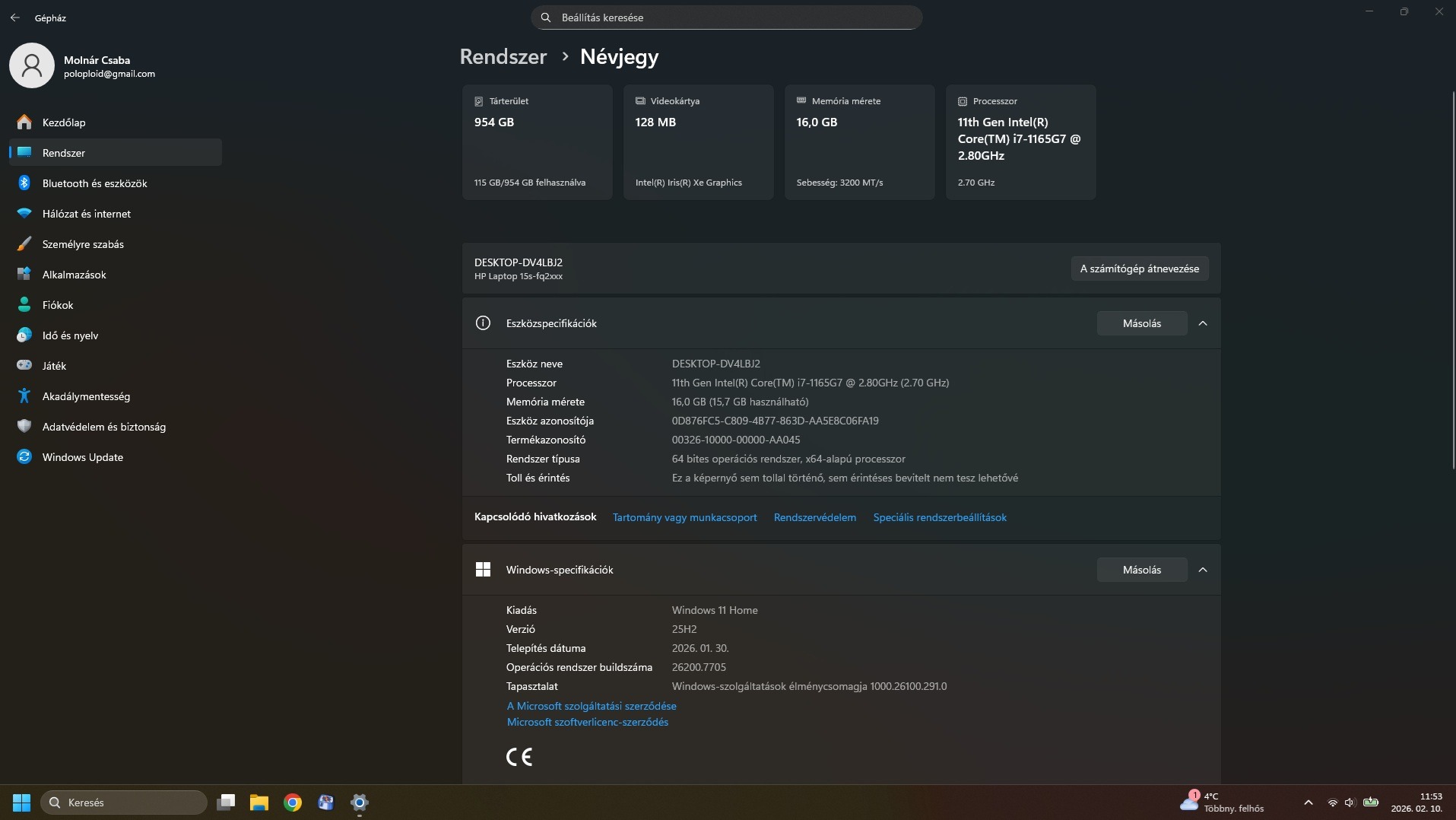Show hidden tray icons chevron
Image resolution: width=1456 pixels, height=820 pixels.
point(1308,803)
